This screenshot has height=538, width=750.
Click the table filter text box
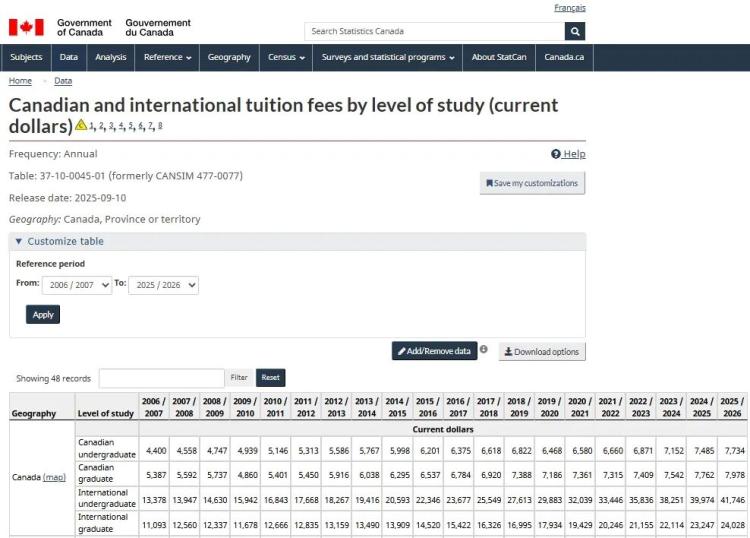[x=162, y=378]
